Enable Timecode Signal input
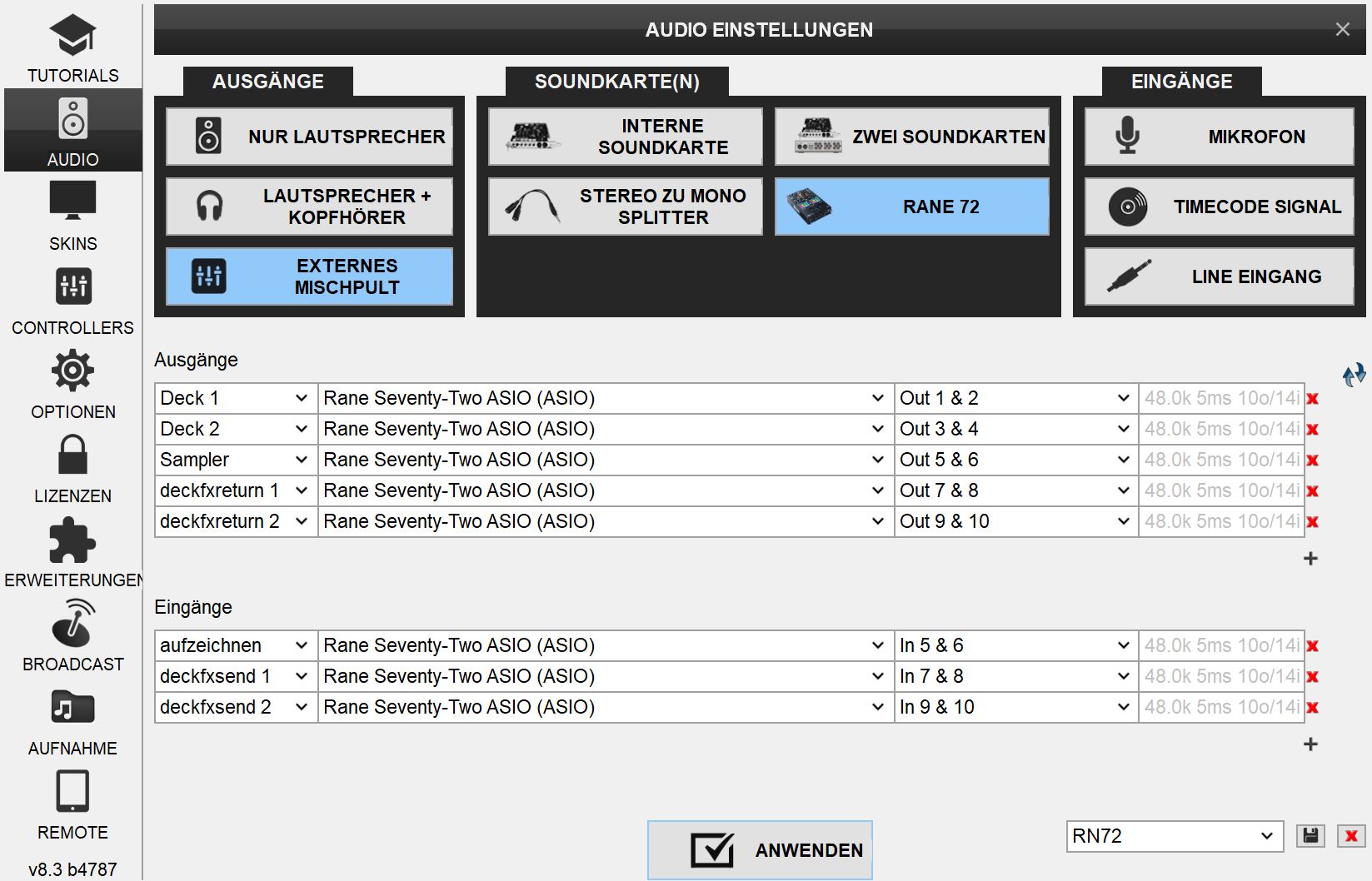 [x=1220, y=207]
